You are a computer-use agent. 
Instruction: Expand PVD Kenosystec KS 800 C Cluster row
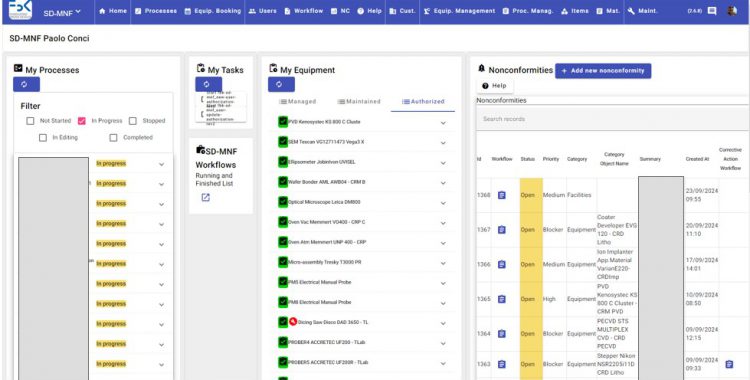coord(443,123)
